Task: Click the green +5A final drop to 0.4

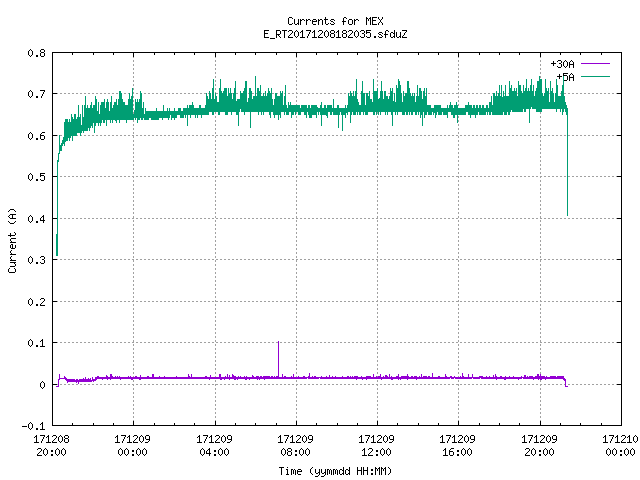Action: 567,163
